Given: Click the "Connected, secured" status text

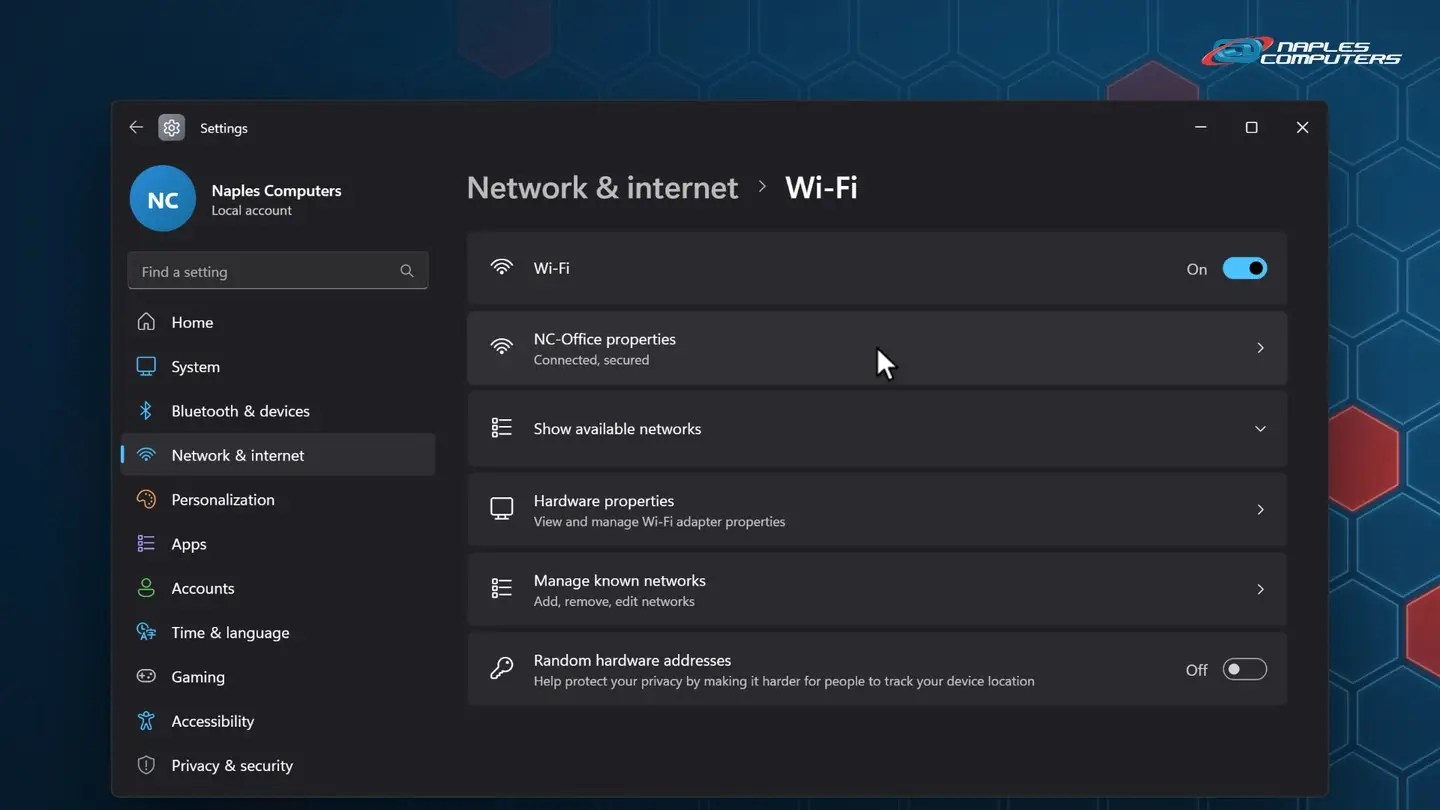Looking at the screenshot, I should coord(591,360).
